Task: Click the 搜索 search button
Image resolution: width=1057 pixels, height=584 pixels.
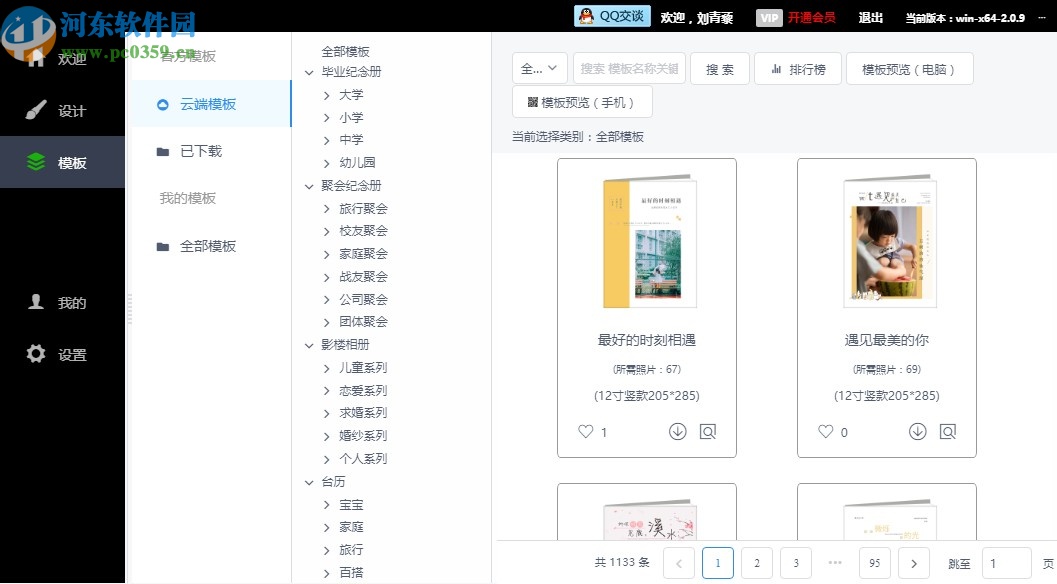Action: pyautogui.click(x=720, y=68)
